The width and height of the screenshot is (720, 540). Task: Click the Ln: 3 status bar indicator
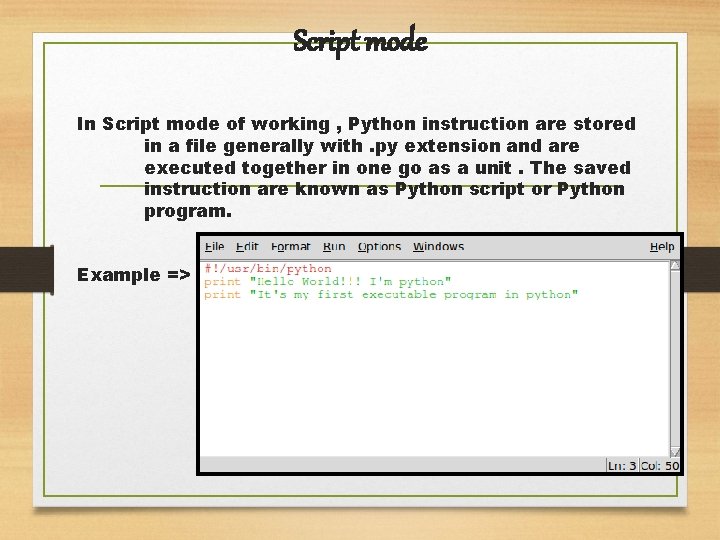pyautogui.click(x=622, y=466)
